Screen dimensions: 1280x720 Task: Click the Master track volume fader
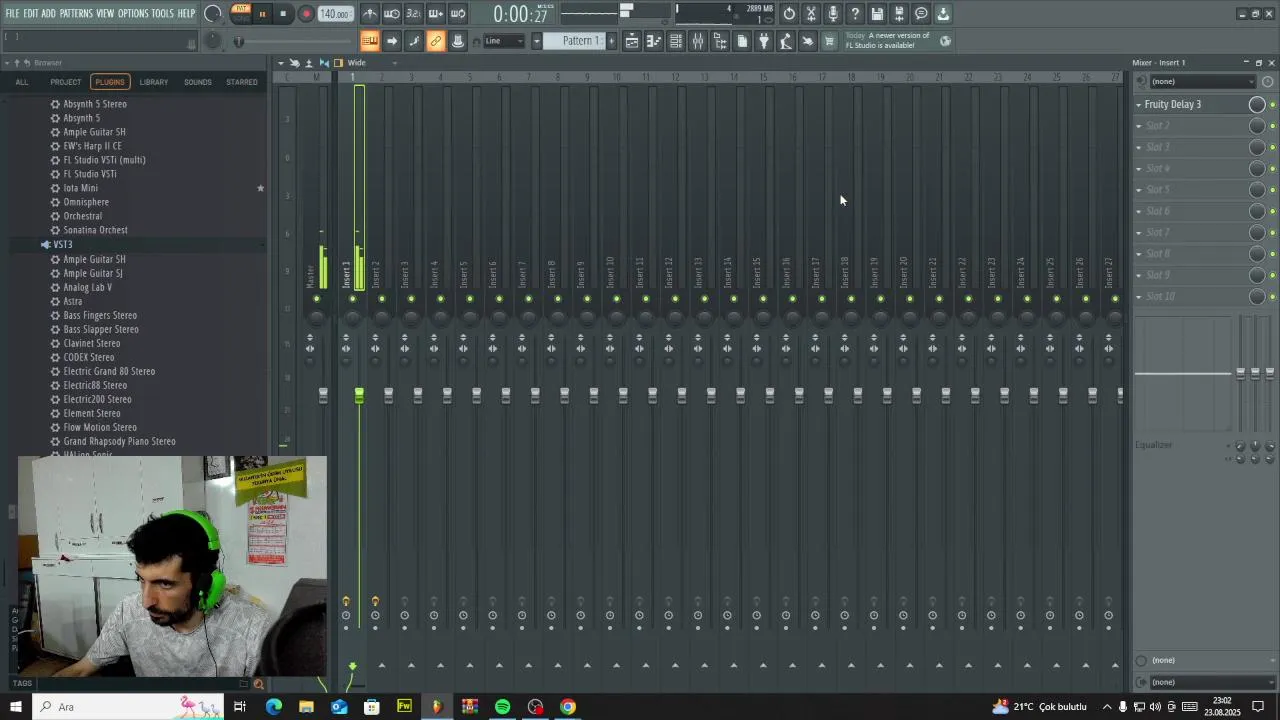pyautogui.click(x=323, y=397)
